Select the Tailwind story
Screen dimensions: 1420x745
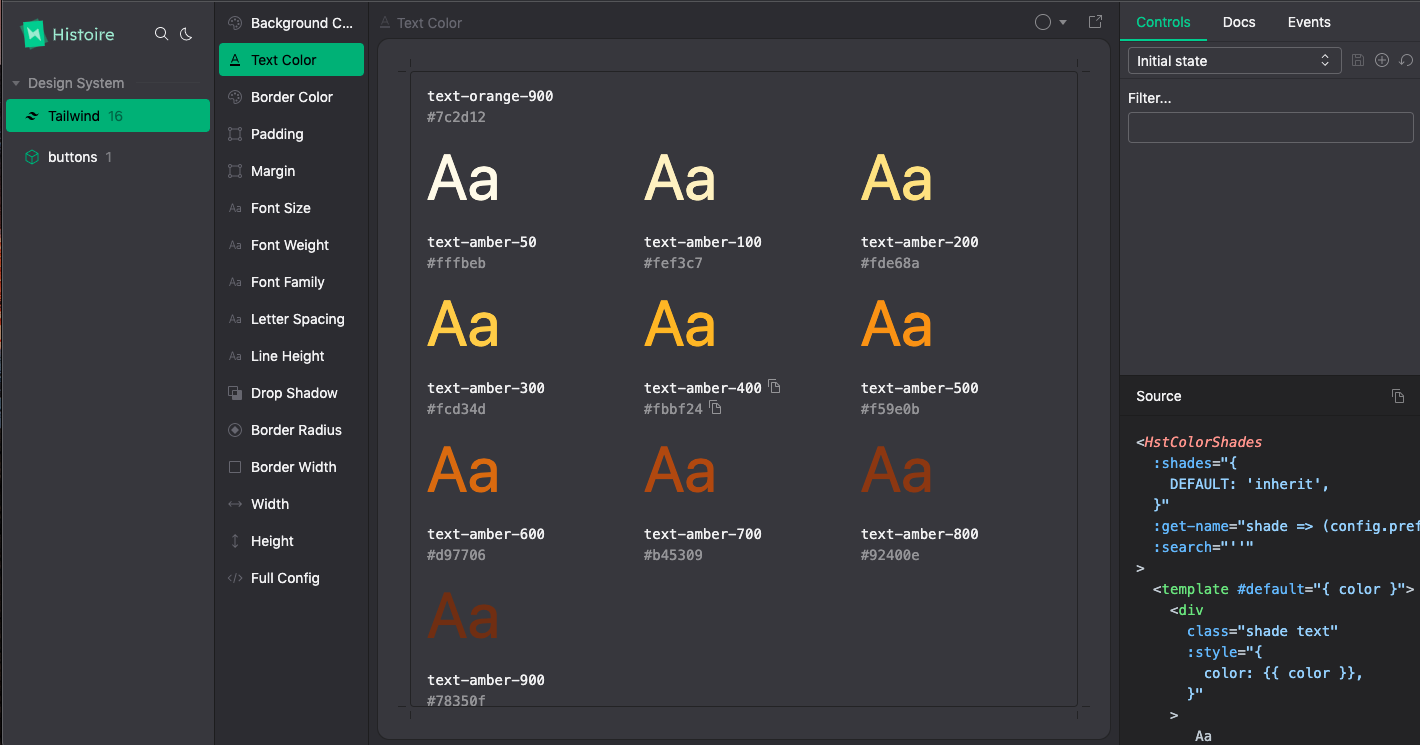coord(108,116)
